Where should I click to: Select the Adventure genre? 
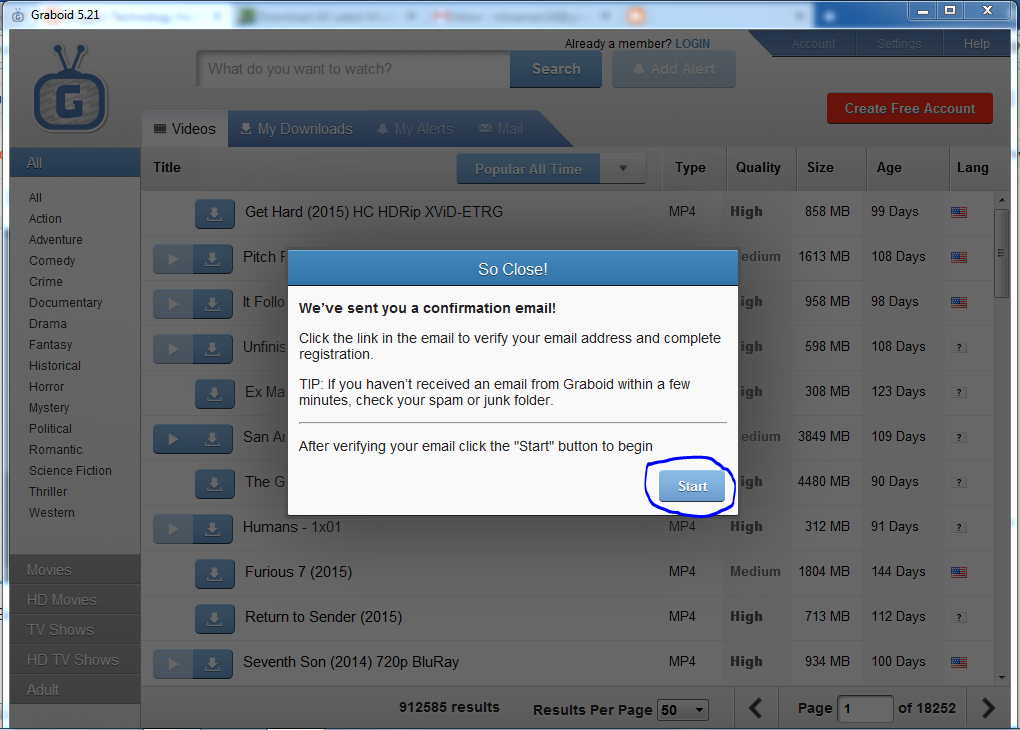click(x=55, y=239)
